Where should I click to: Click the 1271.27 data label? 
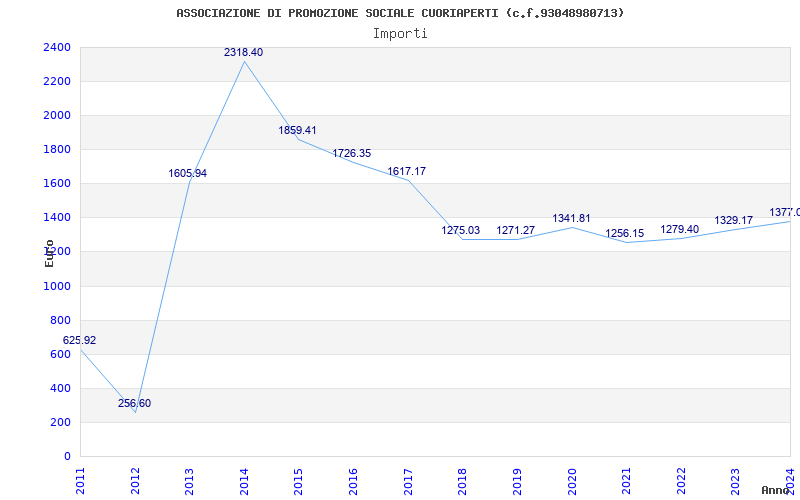[516, 230]
